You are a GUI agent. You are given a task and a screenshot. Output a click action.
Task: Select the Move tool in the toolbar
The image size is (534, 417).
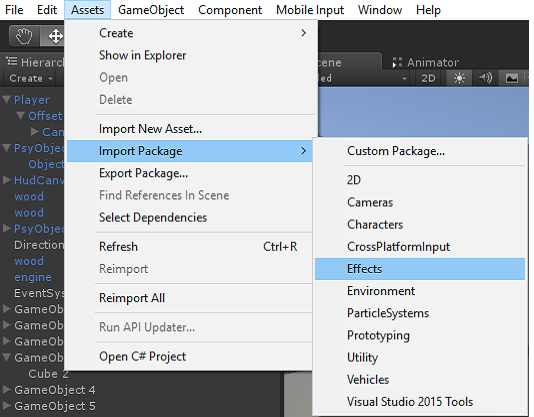pyautogui.click(x=52, y=36)
